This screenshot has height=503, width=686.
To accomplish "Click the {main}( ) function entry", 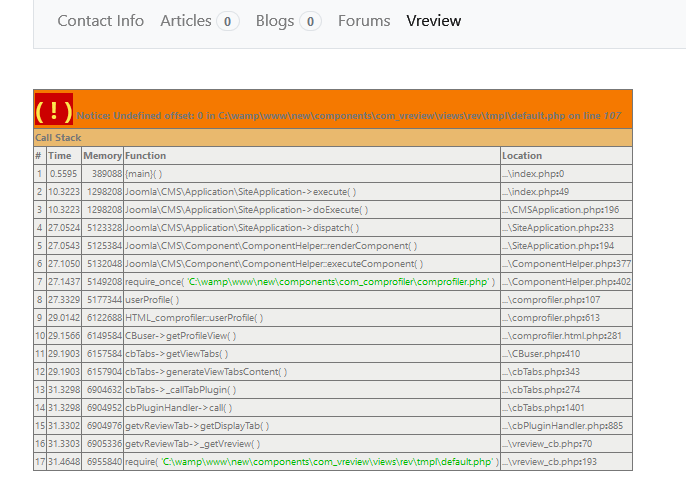I will coord(144,174).
